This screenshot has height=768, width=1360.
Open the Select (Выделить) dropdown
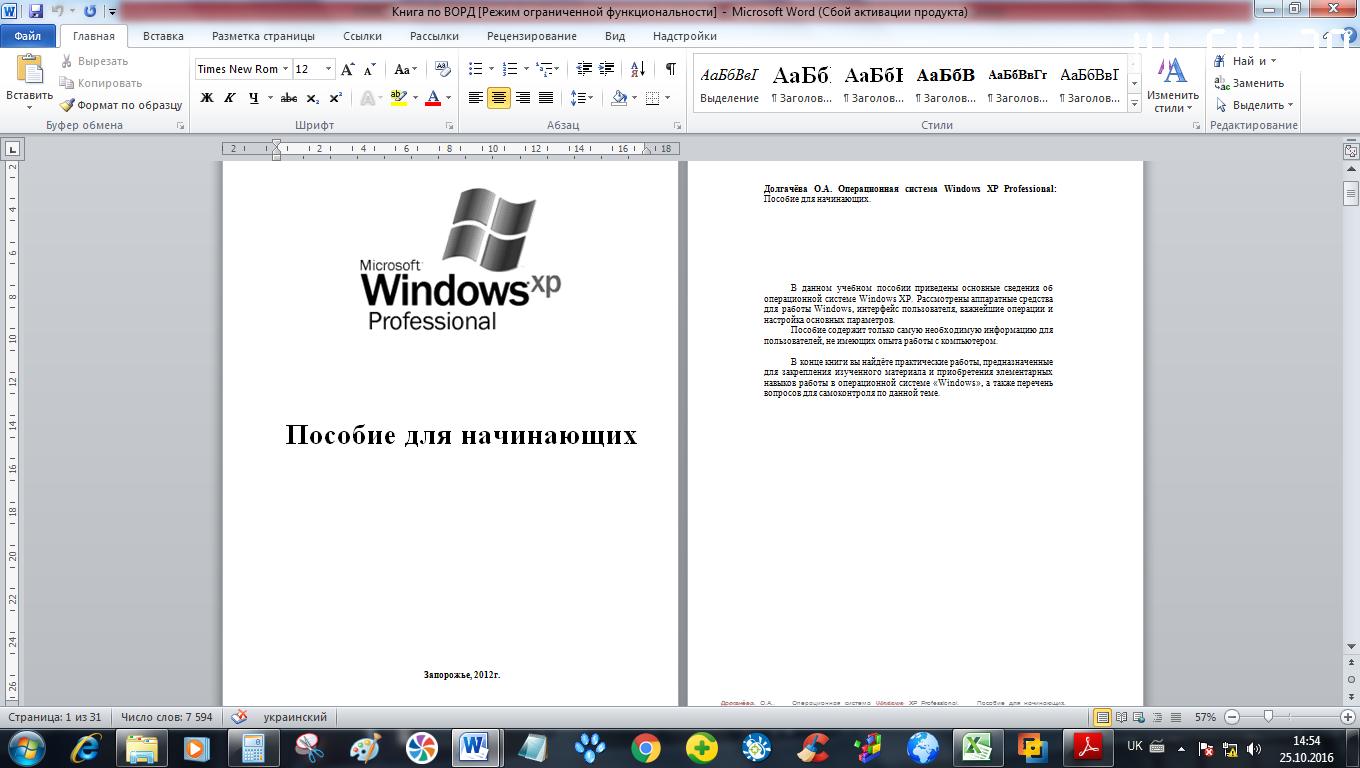pos(1254,105)
